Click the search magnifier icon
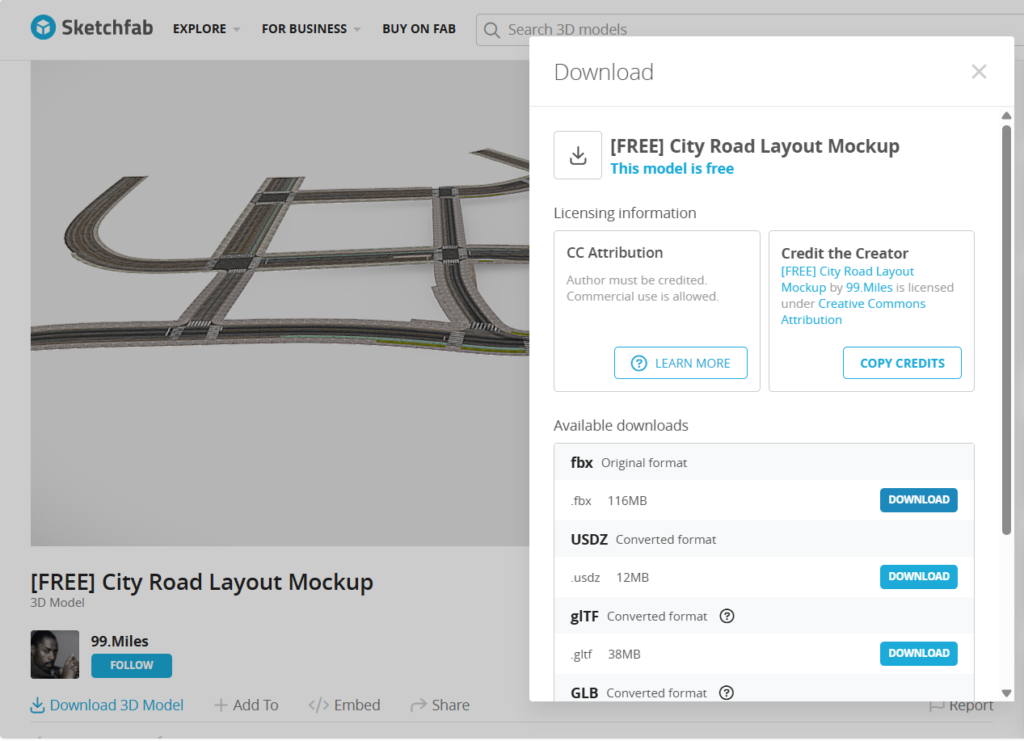 click(x=492, y=30)
